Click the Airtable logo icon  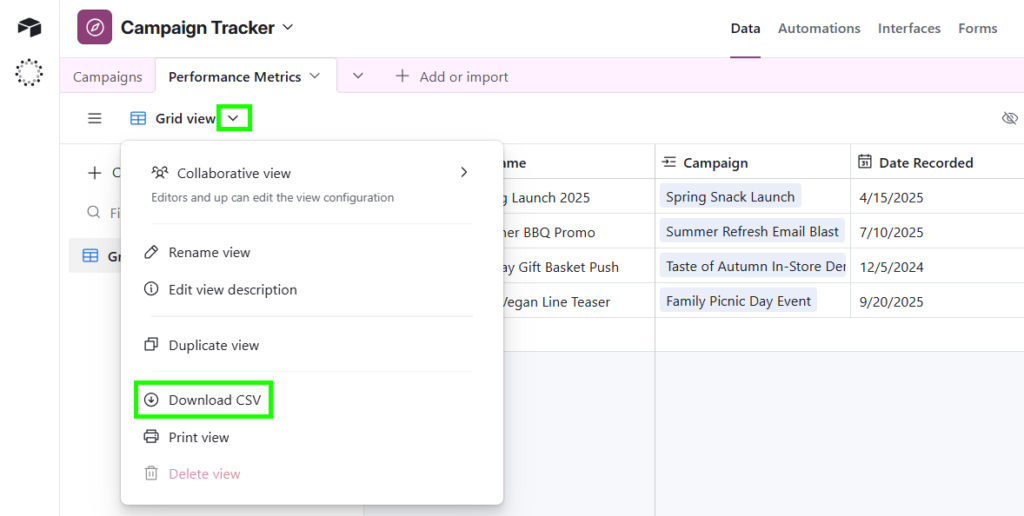coord(29,28)
